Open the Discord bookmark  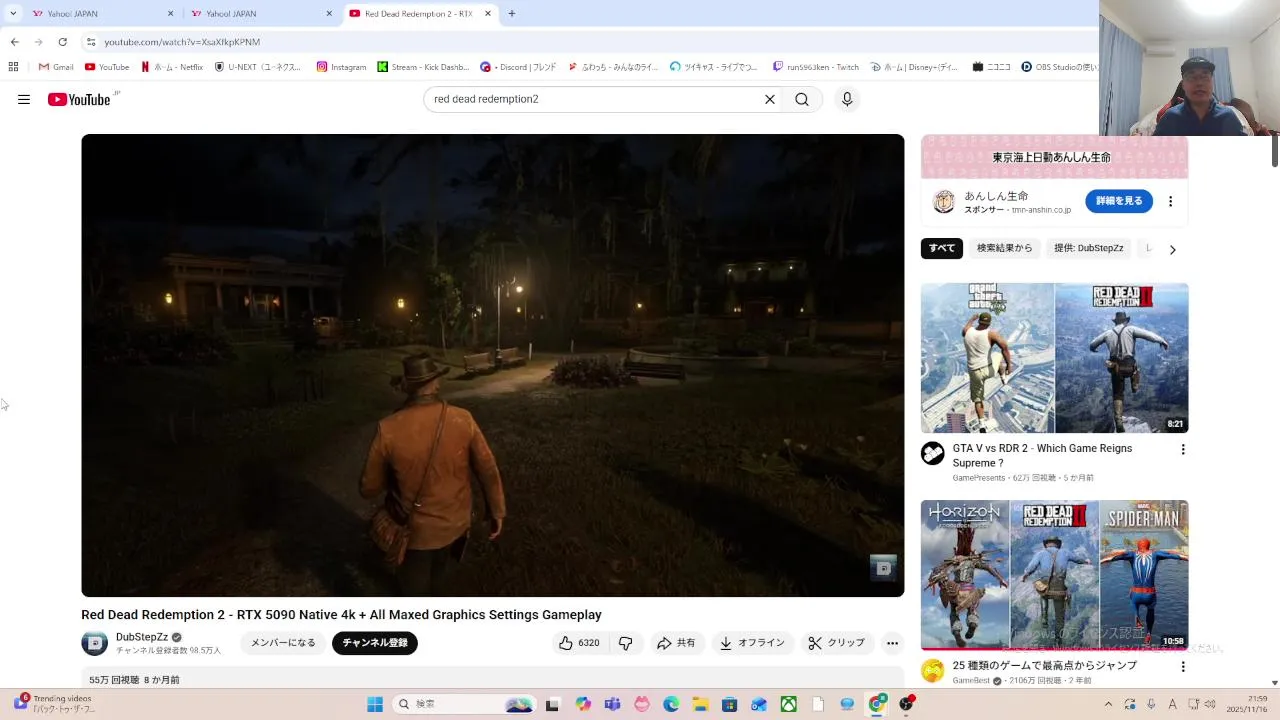point(518,67)
